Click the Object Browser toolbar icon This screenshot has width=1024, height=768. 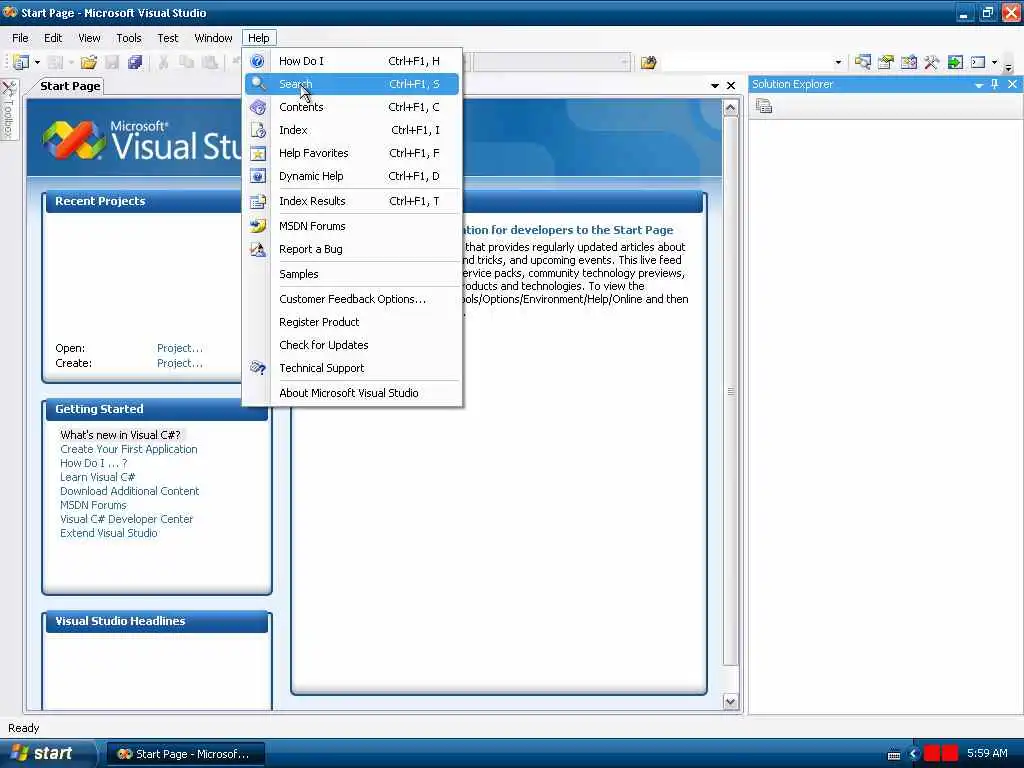pos(908,62)
